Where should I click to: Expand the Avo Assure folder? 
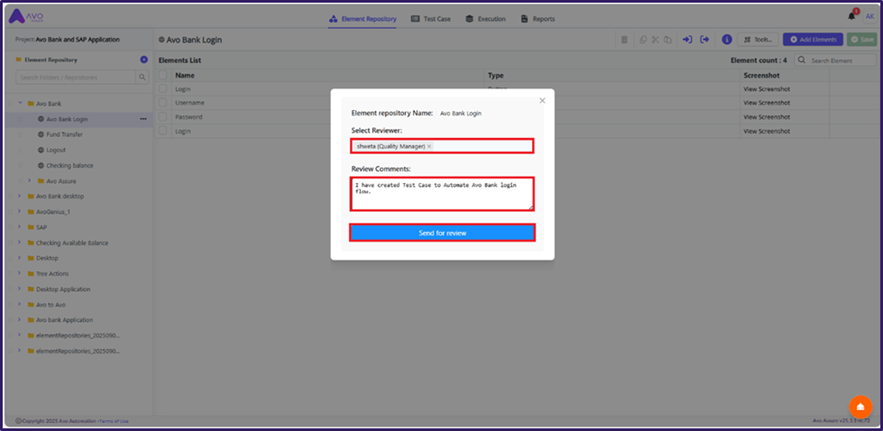pos(29,181)
